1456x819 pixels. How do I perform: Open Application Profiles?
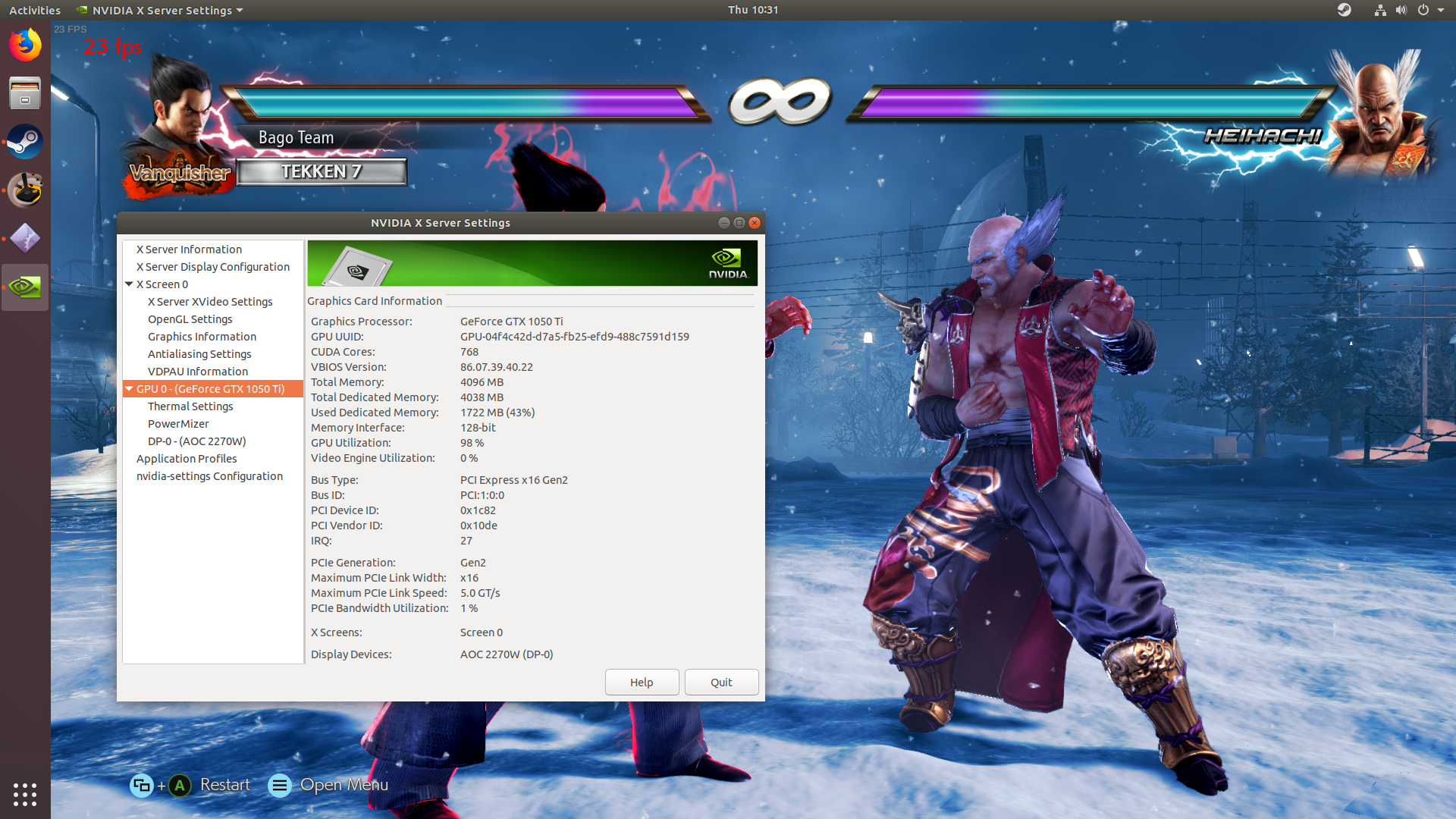[x=187, y=459]
